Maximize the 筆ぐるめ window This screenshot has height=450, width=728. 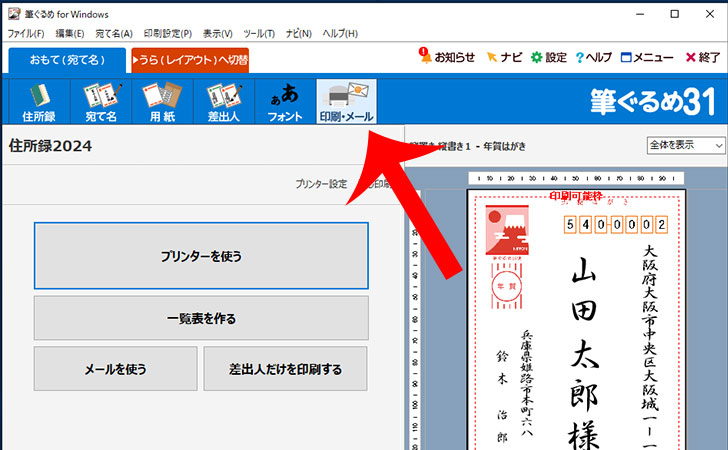click(x=675, y=14)
